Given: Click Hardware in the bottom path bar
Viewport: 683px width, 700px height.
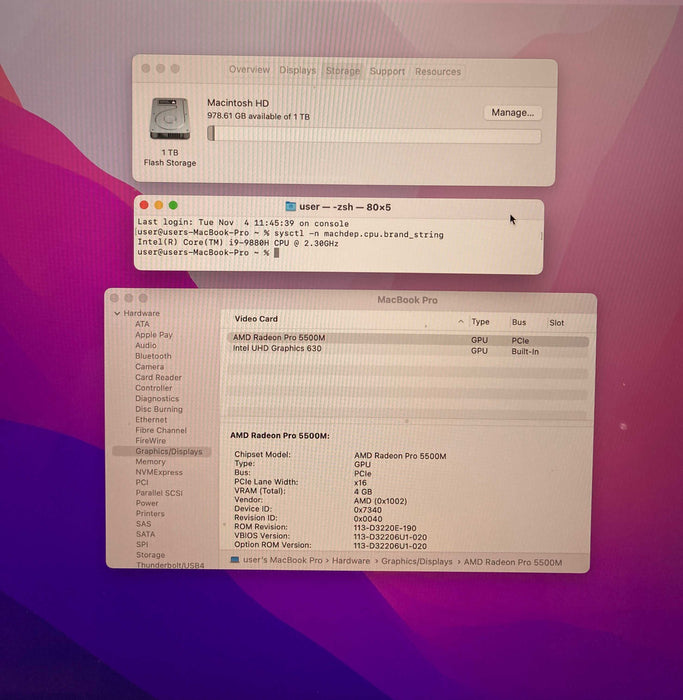Looking at the screenshot, I should [x=351, y=562].
